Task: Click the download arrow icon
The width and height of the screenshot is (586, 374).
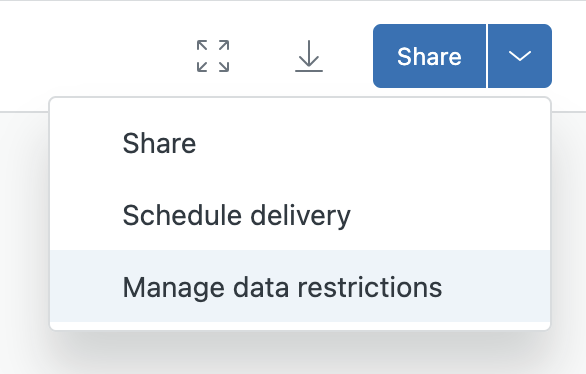Action: pyautogui.click(x=309, y=56)
